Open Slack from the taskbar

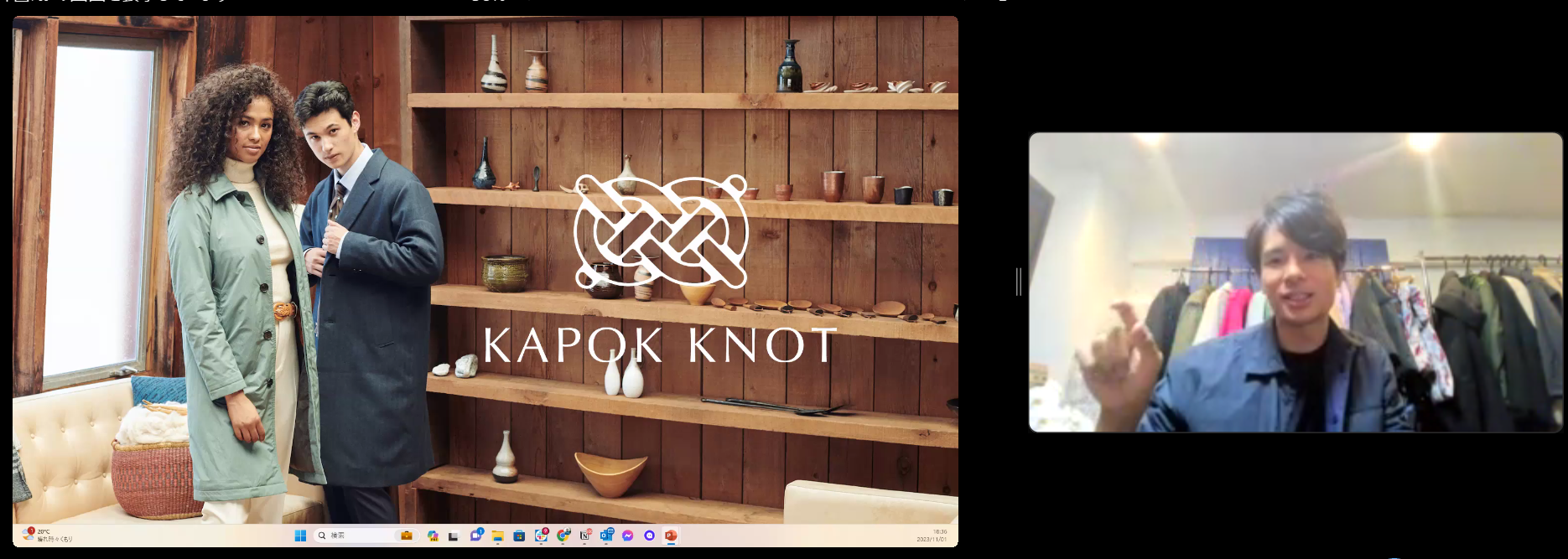click(541, 536)
